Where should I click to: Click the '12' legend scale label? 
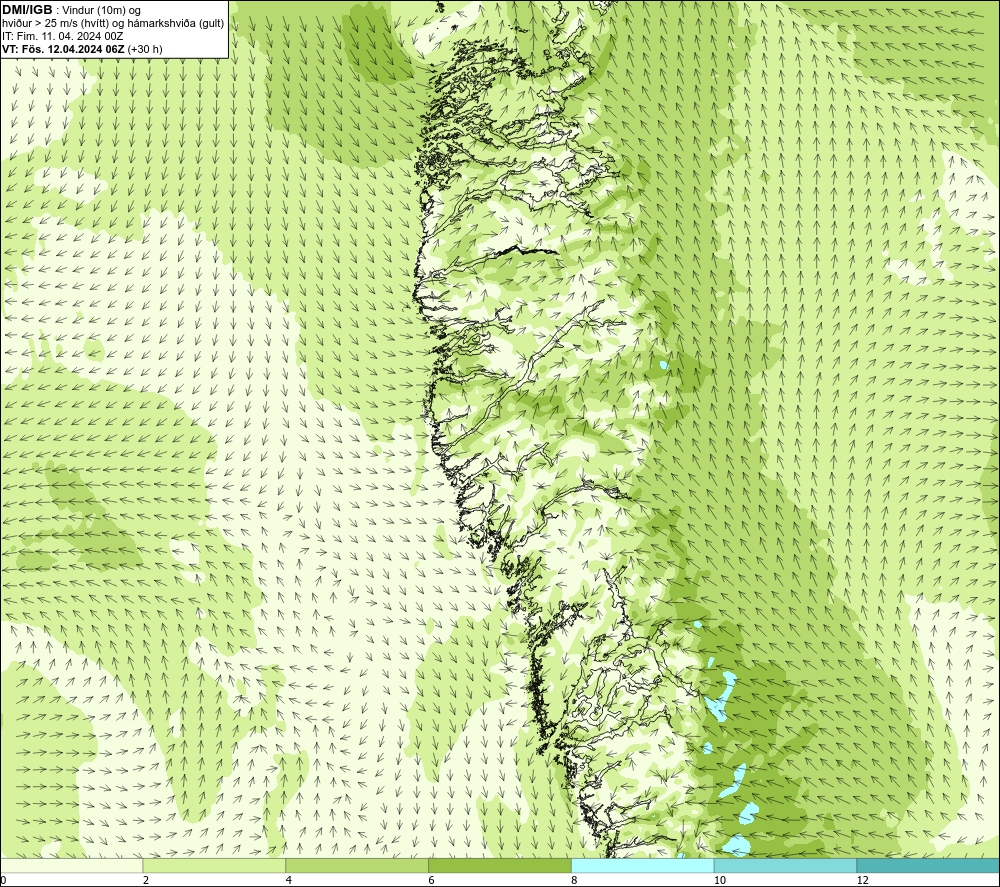click(x=862, y=881)
